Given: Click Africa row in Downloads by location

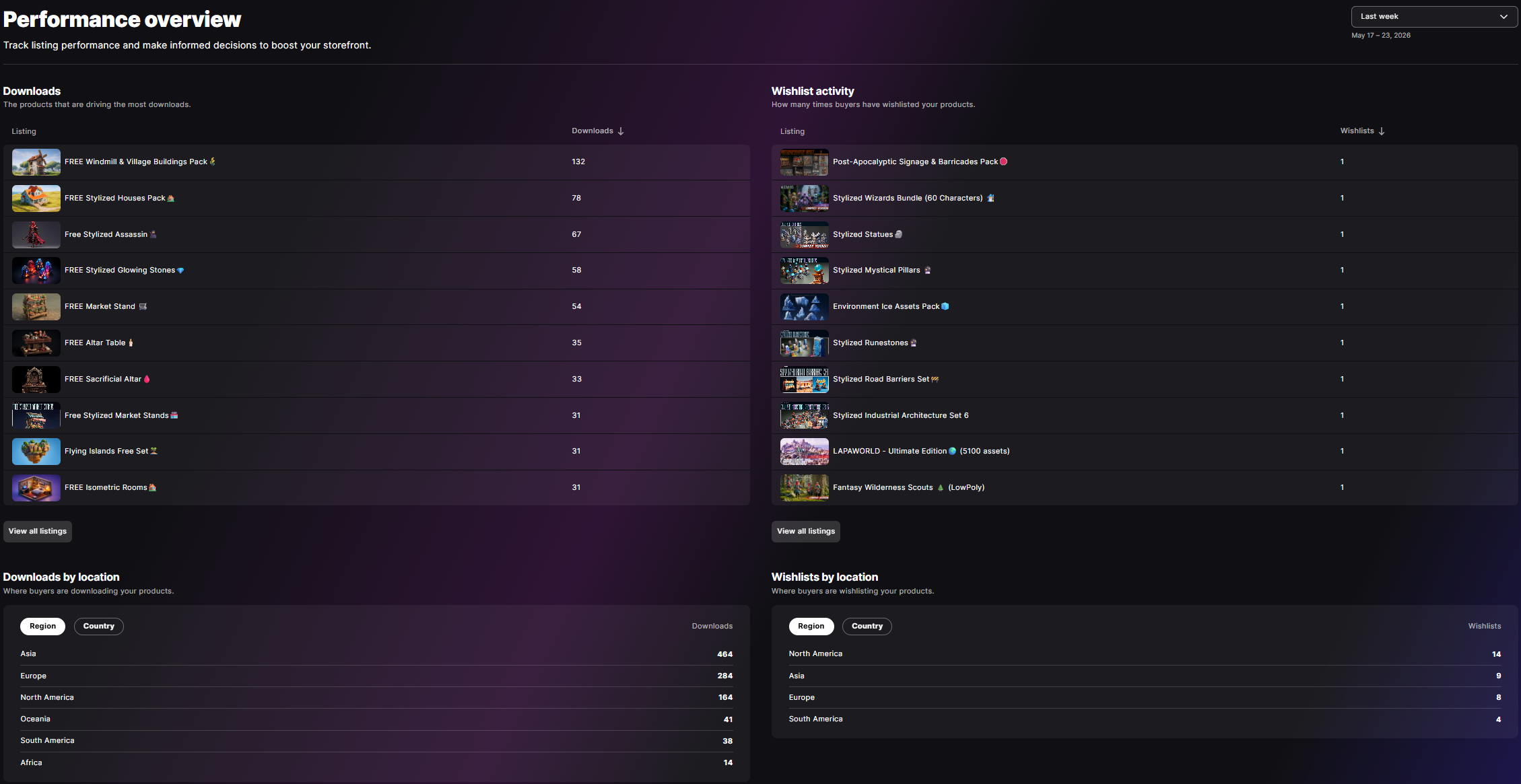Looking at the screenshot, I should [x=376, y=763].
